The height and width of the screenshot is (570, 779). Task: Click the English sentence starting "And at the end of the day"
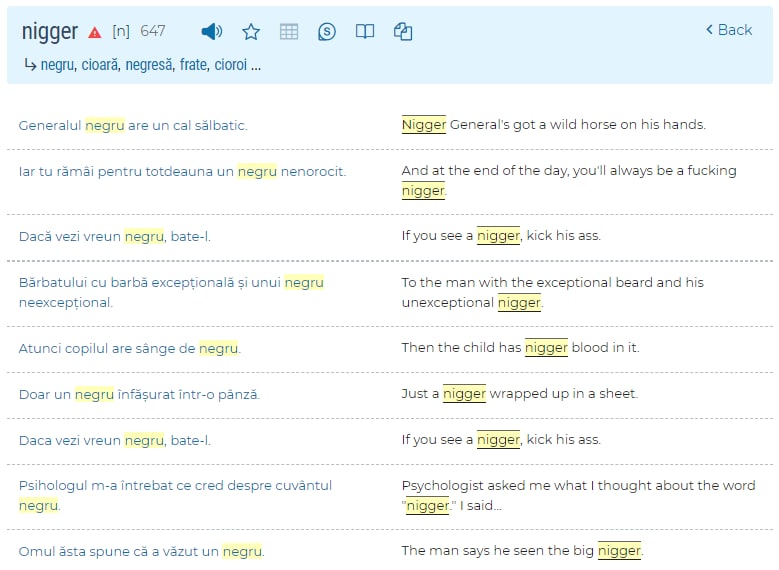(x=569, y=180)
